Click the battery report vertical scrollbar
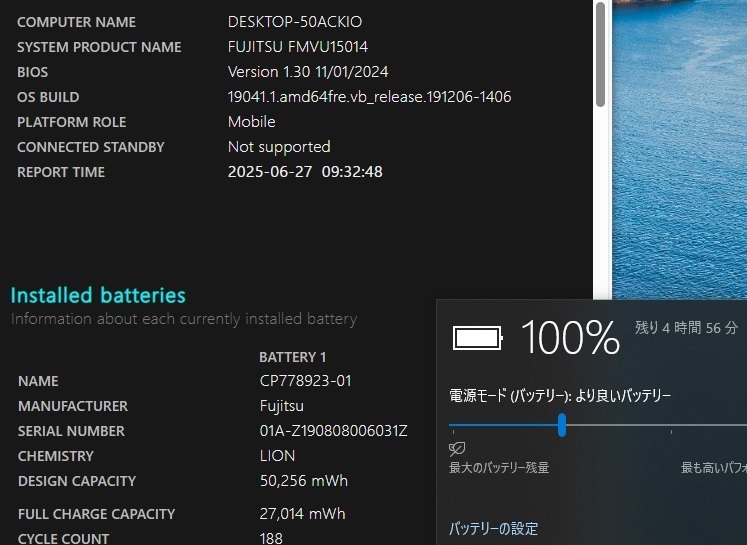The height and width of the screenshot is (545, 747). 600,54
